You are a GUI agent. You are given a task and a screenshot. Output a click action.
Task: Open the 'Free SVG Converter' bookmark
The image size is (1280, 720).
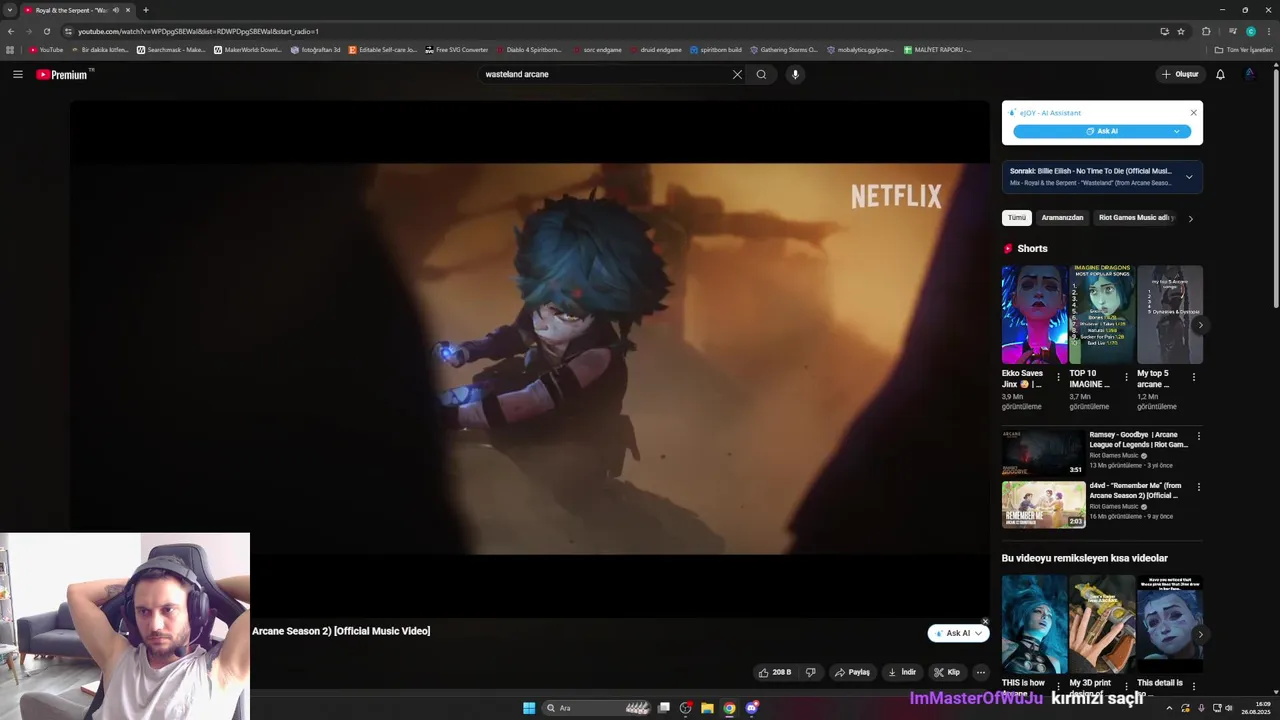[x=456, y=49]
